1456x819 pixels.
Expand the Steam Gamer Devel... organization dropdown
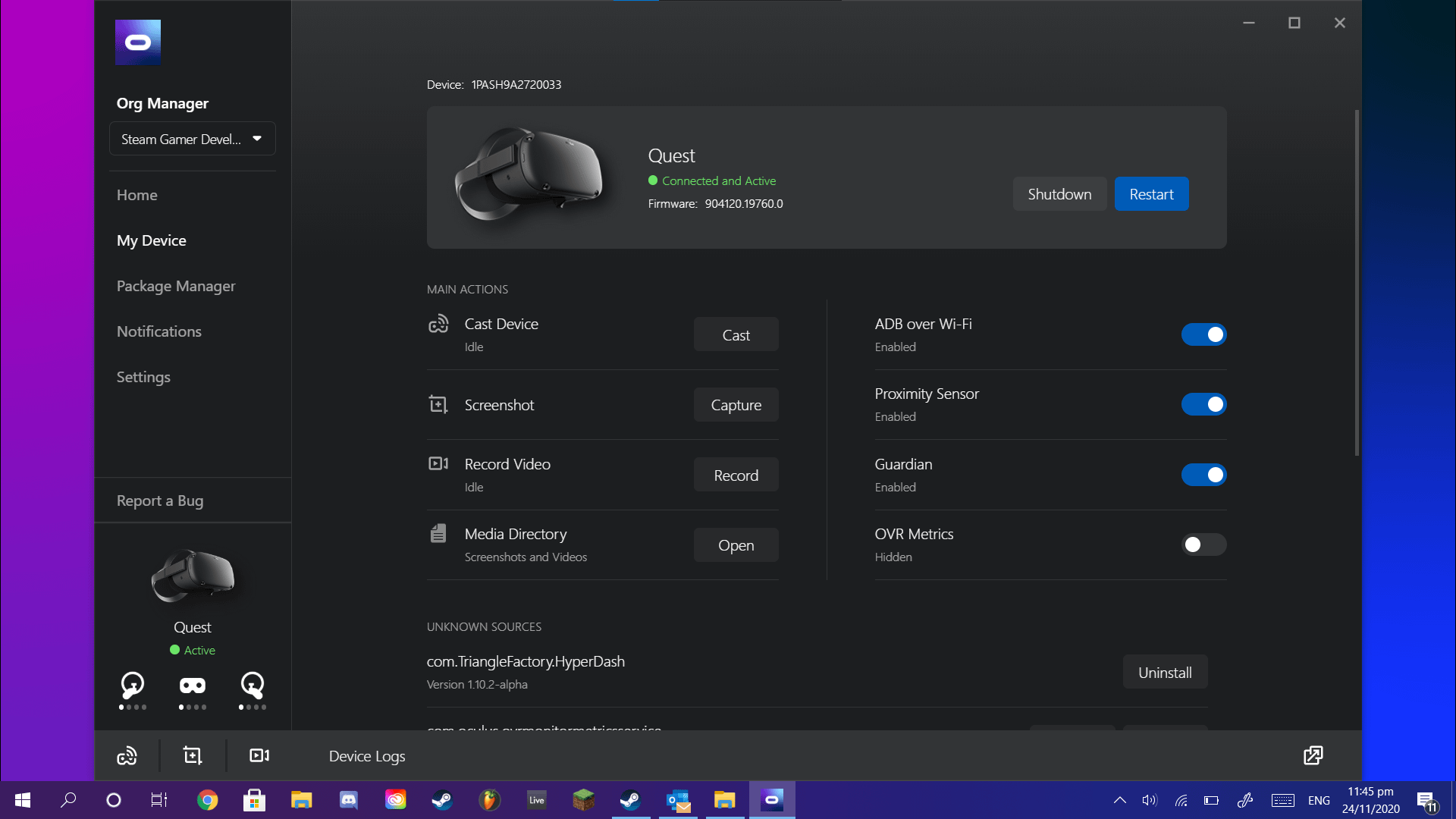pos(193,139)
